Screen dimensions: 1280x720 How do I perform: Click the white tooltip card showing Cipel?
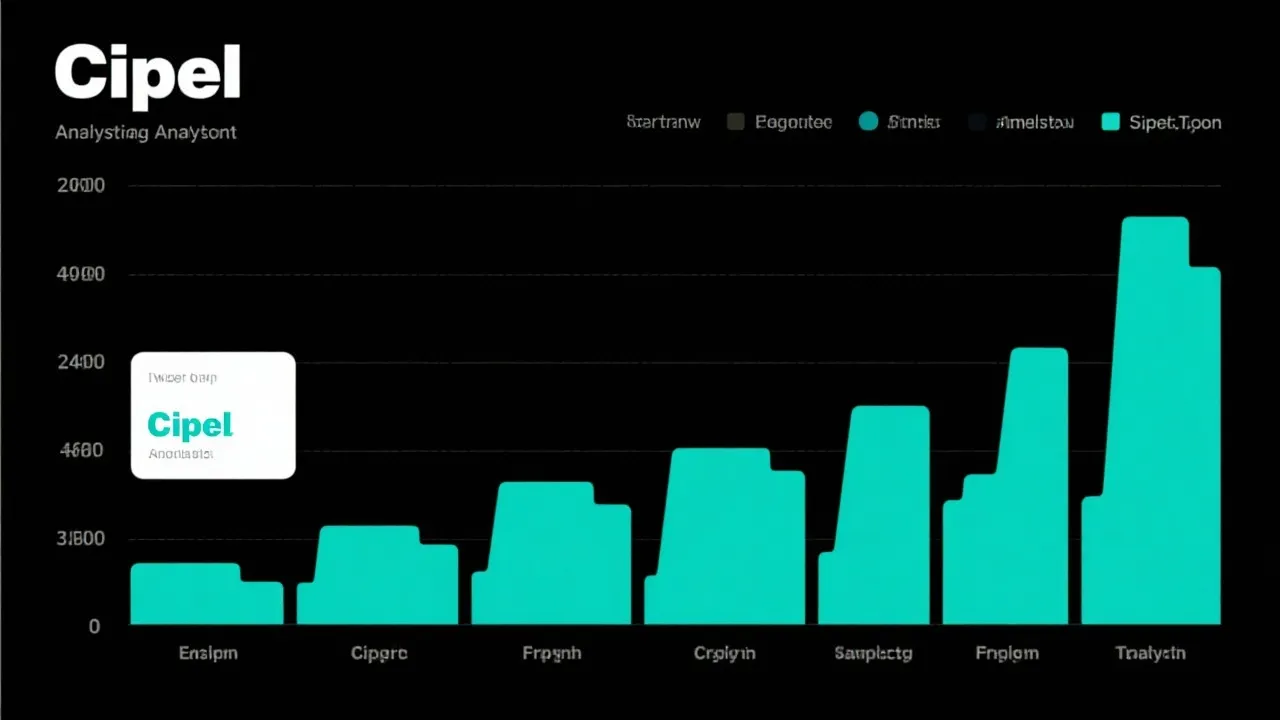[213, 415]
